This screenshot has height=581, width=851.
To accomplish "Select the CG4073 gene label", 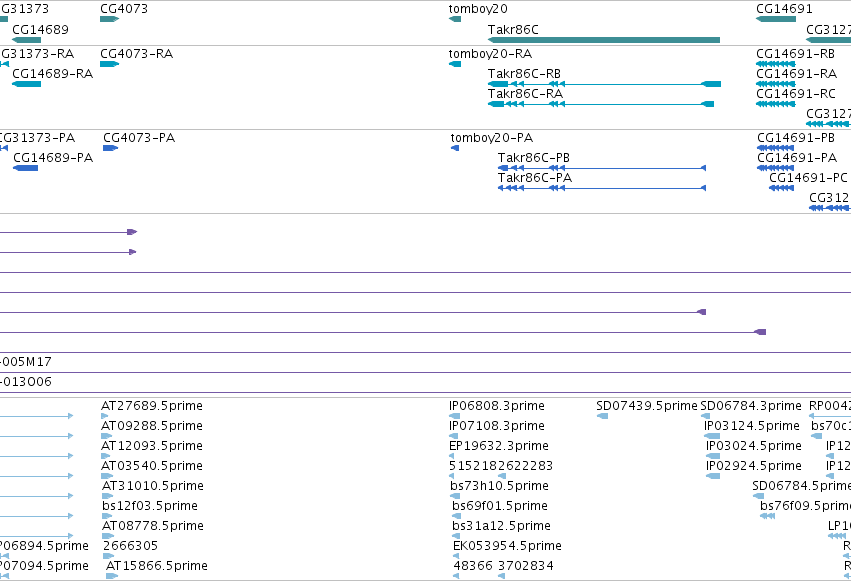I will tap(124, 9).
